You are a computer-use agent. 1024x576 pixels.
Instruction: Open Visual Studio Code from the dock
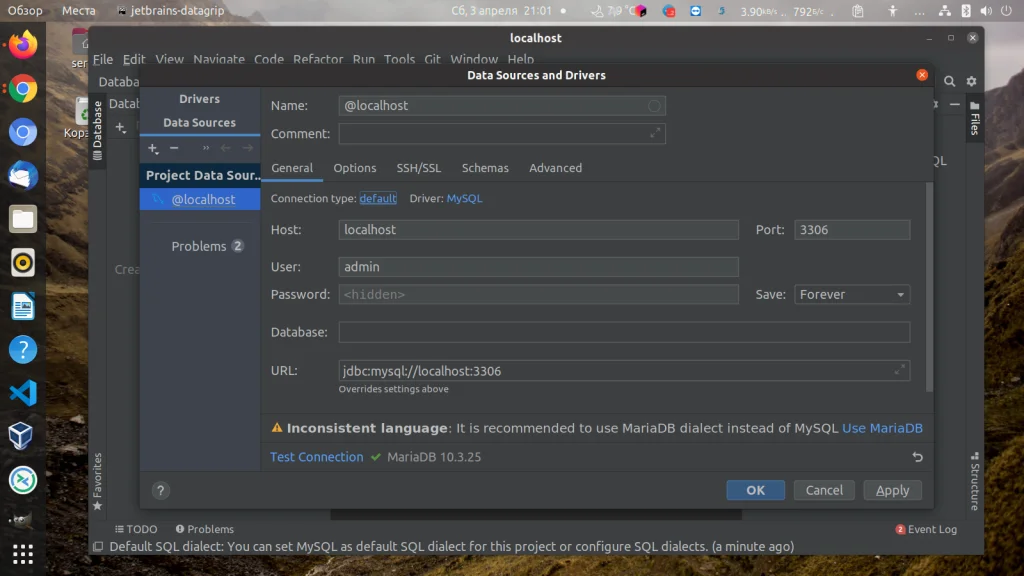pyautogui.click(x=22, y=394)
